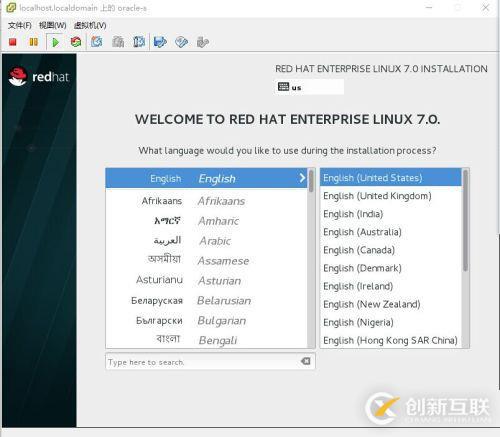Restart the virtual machine icon

76,42
